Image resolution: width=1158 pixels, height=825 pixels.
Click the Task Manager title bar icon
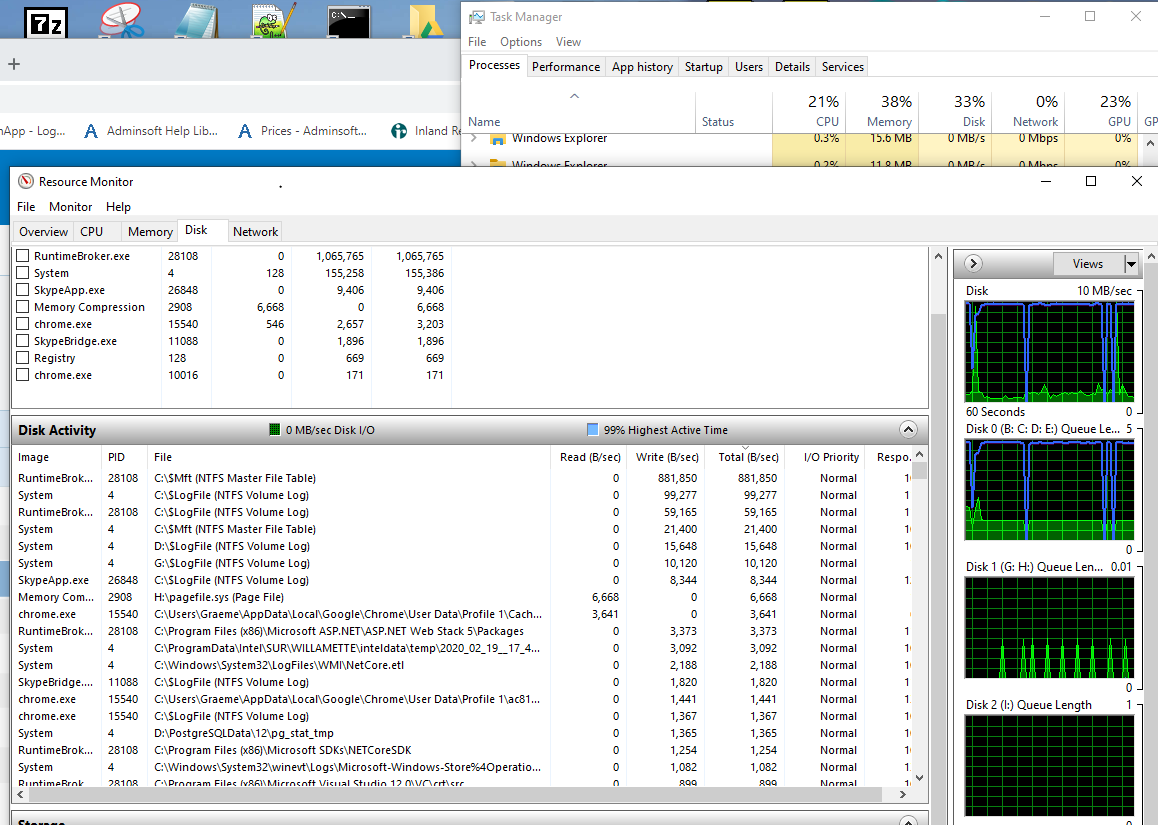[477, 16]
